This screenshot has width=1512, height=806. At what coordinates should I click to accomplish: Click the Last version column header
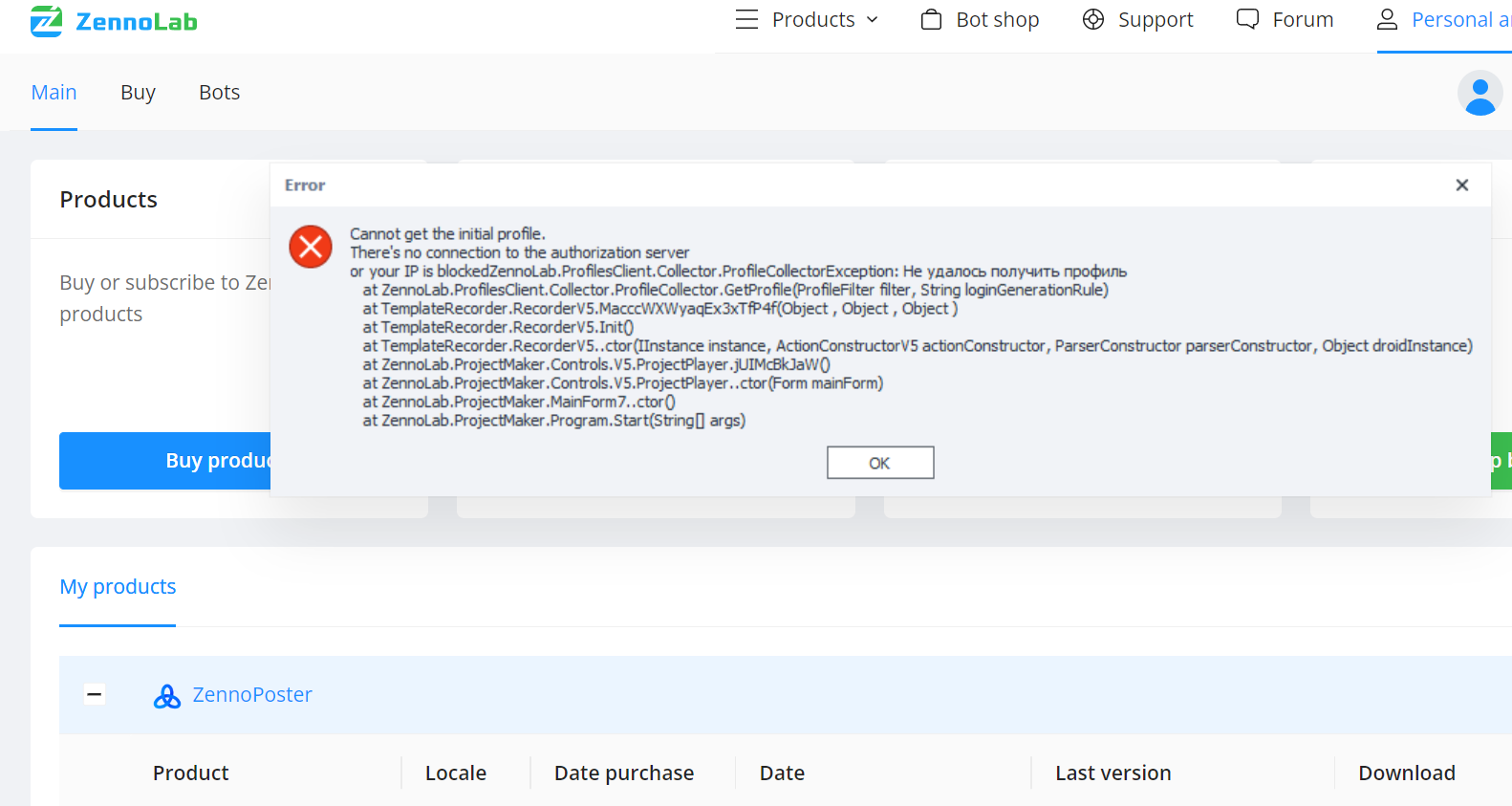tap(1112, 773)
